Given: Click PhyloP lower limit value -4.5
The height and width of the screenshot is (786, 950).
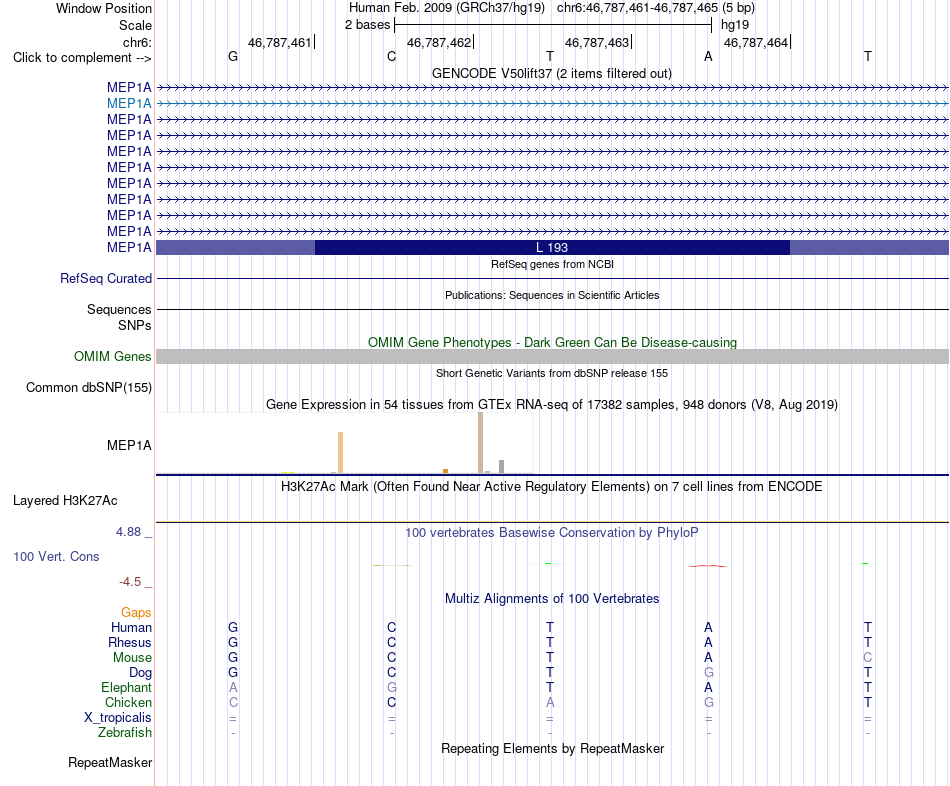Looking at the screenshot, I should pyautogui.click(x=130, y=582).
